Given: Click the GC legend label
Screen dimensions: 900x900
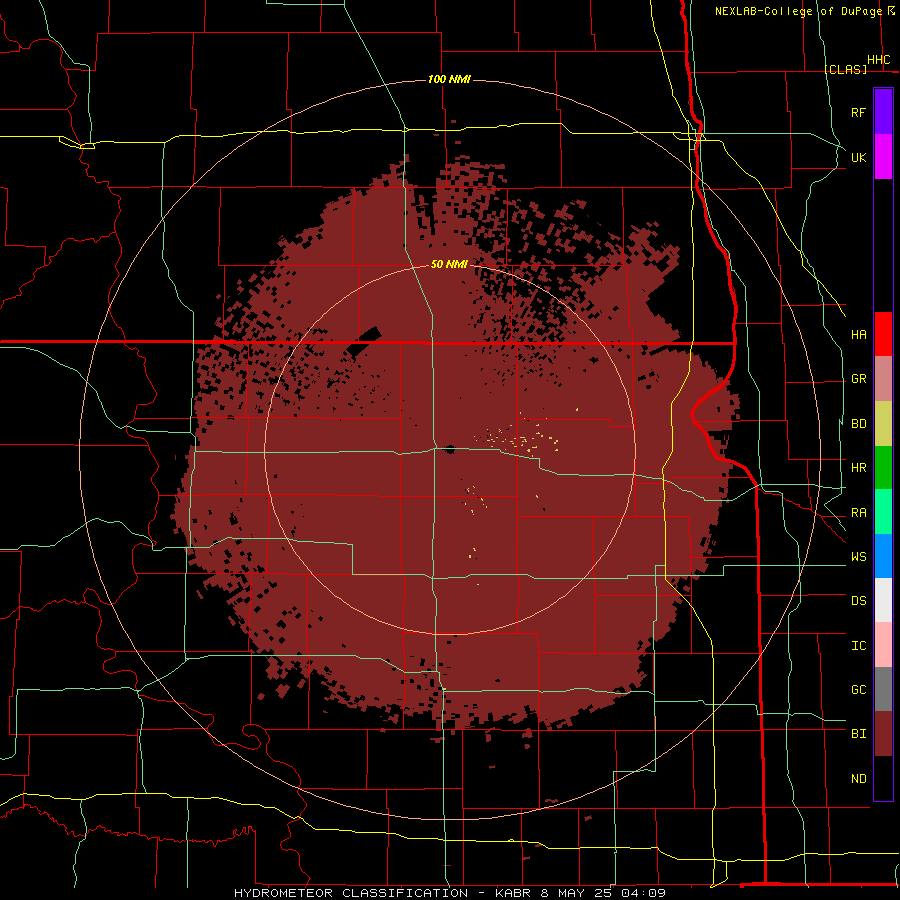Looking at the screenshot, I should 858,690.
